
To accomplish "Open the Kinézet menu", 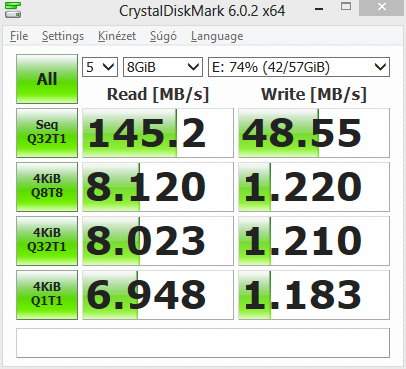I will pyautogui.click(x=117, y=36).
